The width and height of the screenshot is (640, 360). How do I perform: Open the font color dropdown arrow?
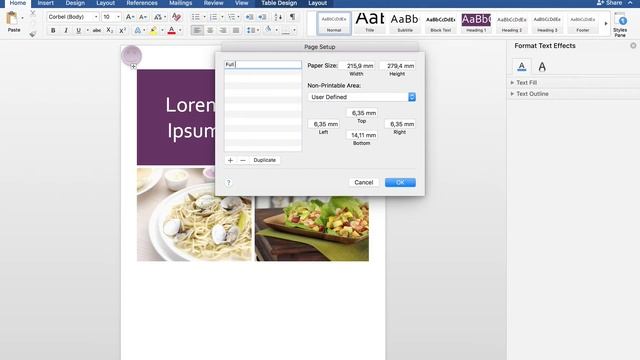(180, 30)
